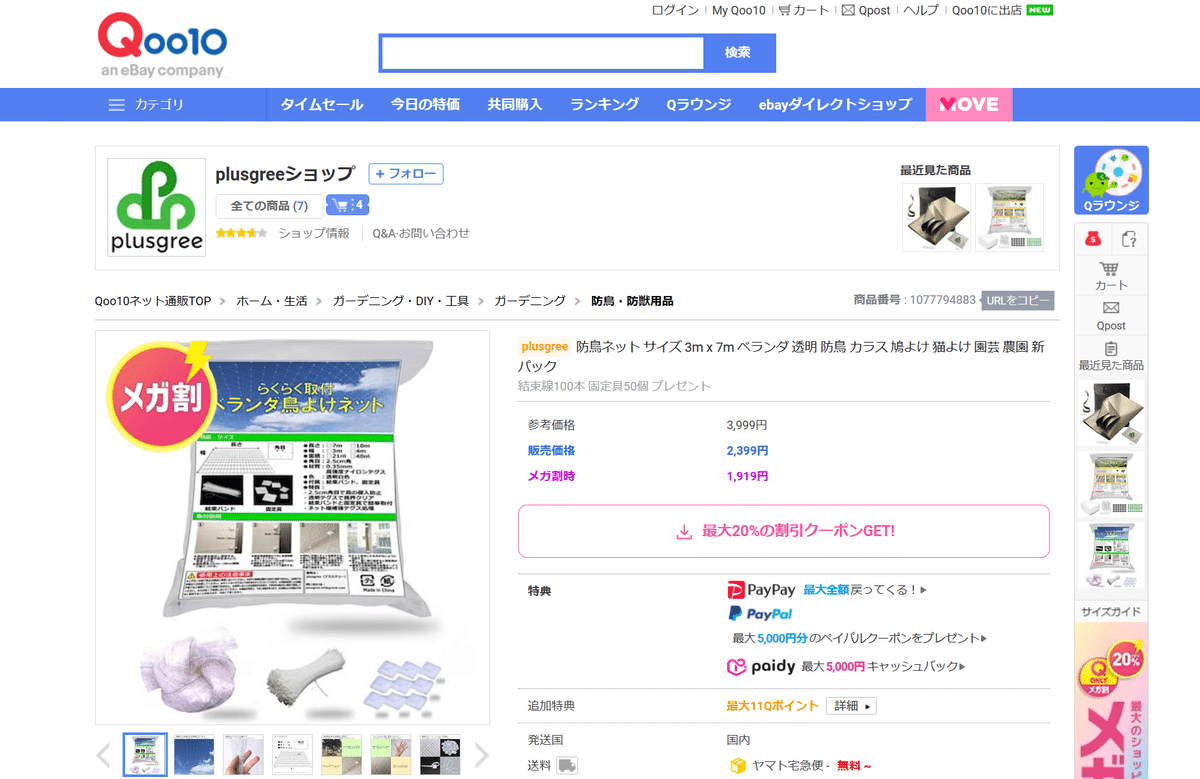Click inside the search input field

[x=543, y=53]
